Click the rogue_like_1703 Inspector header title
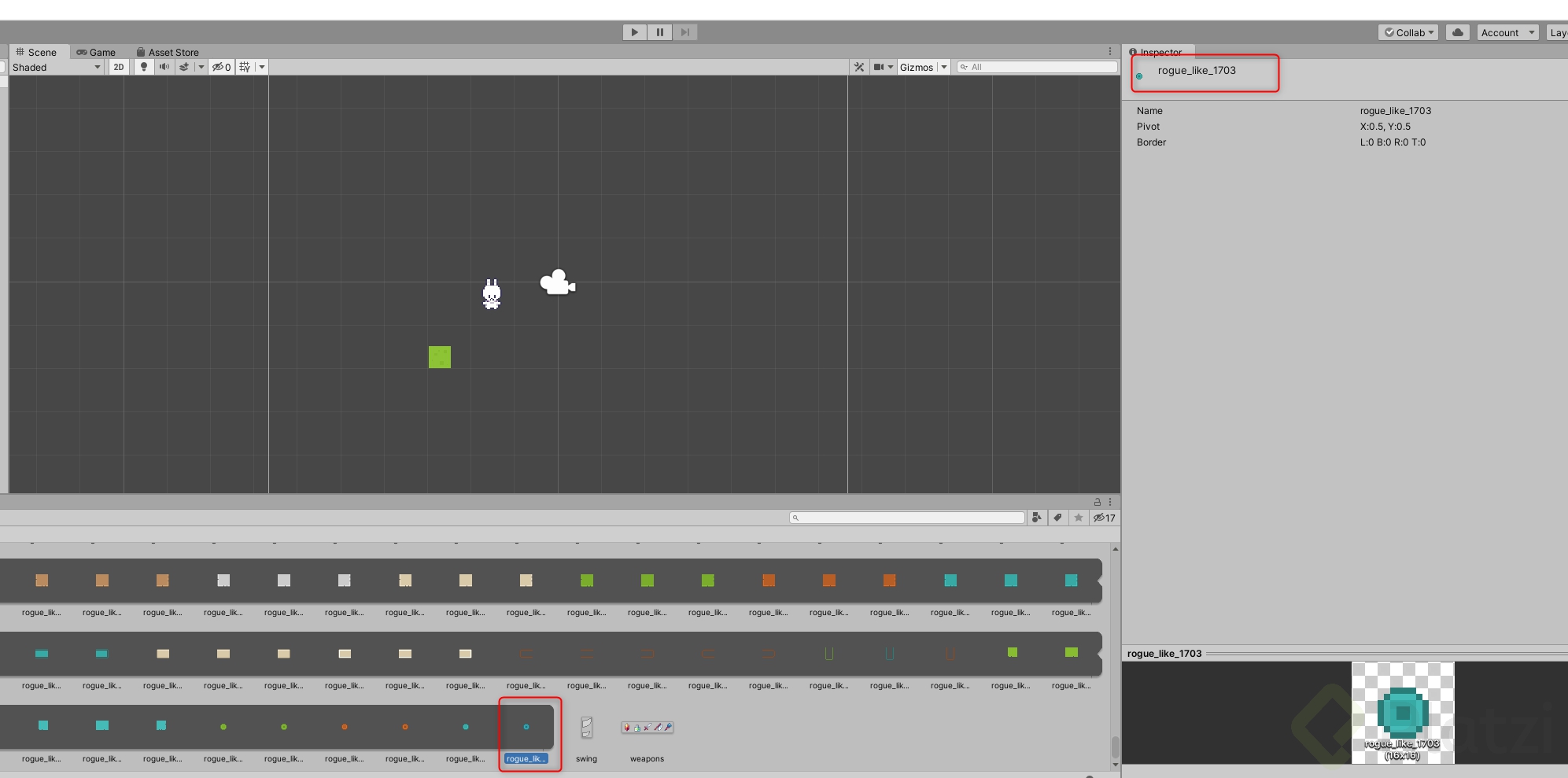This screenshot has width=1568, height=778. pos(1197,71)
